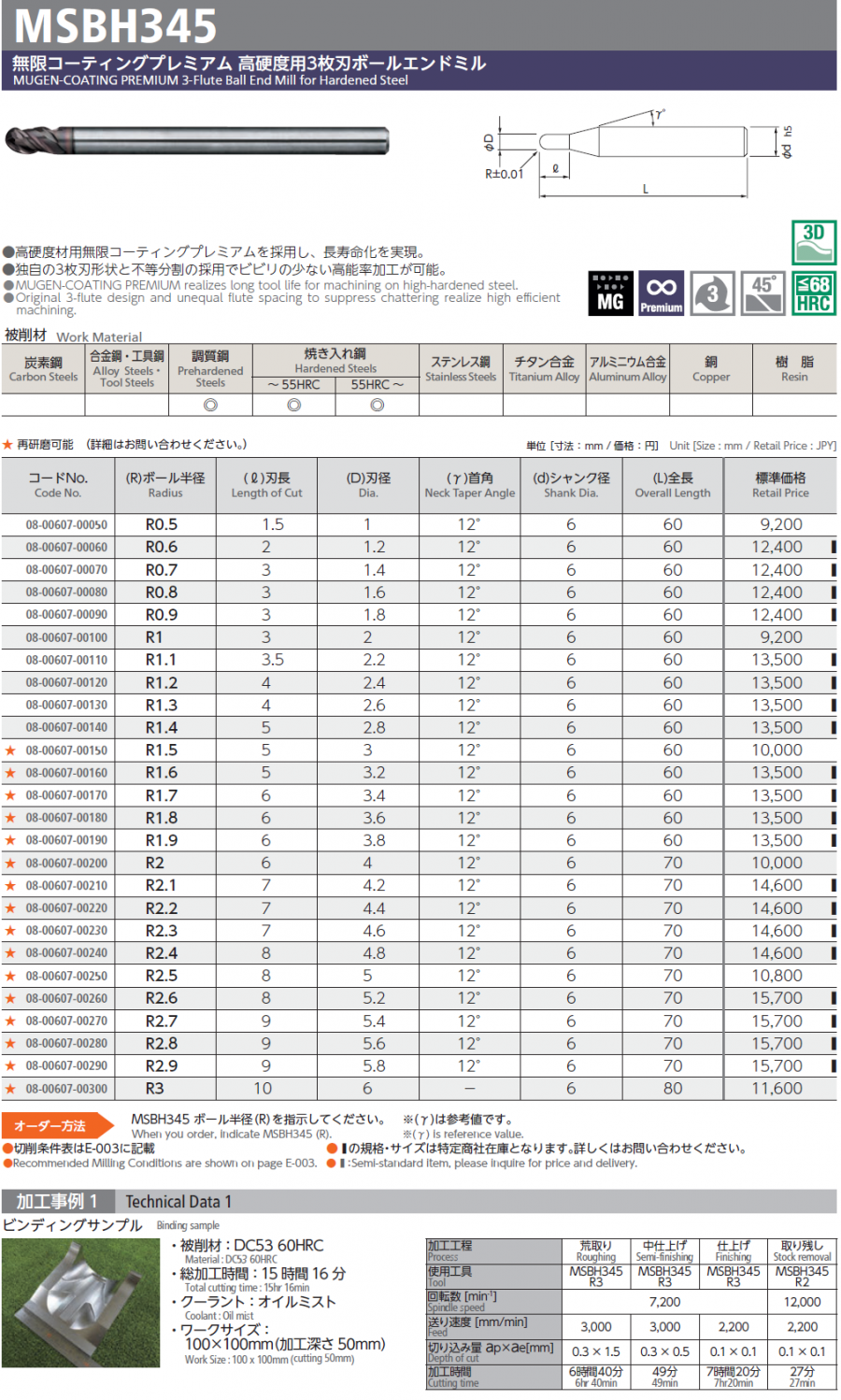Click the orange star beside code 08-00607-00150
The height and width of the screenshot is (1400, 841).
10,750
